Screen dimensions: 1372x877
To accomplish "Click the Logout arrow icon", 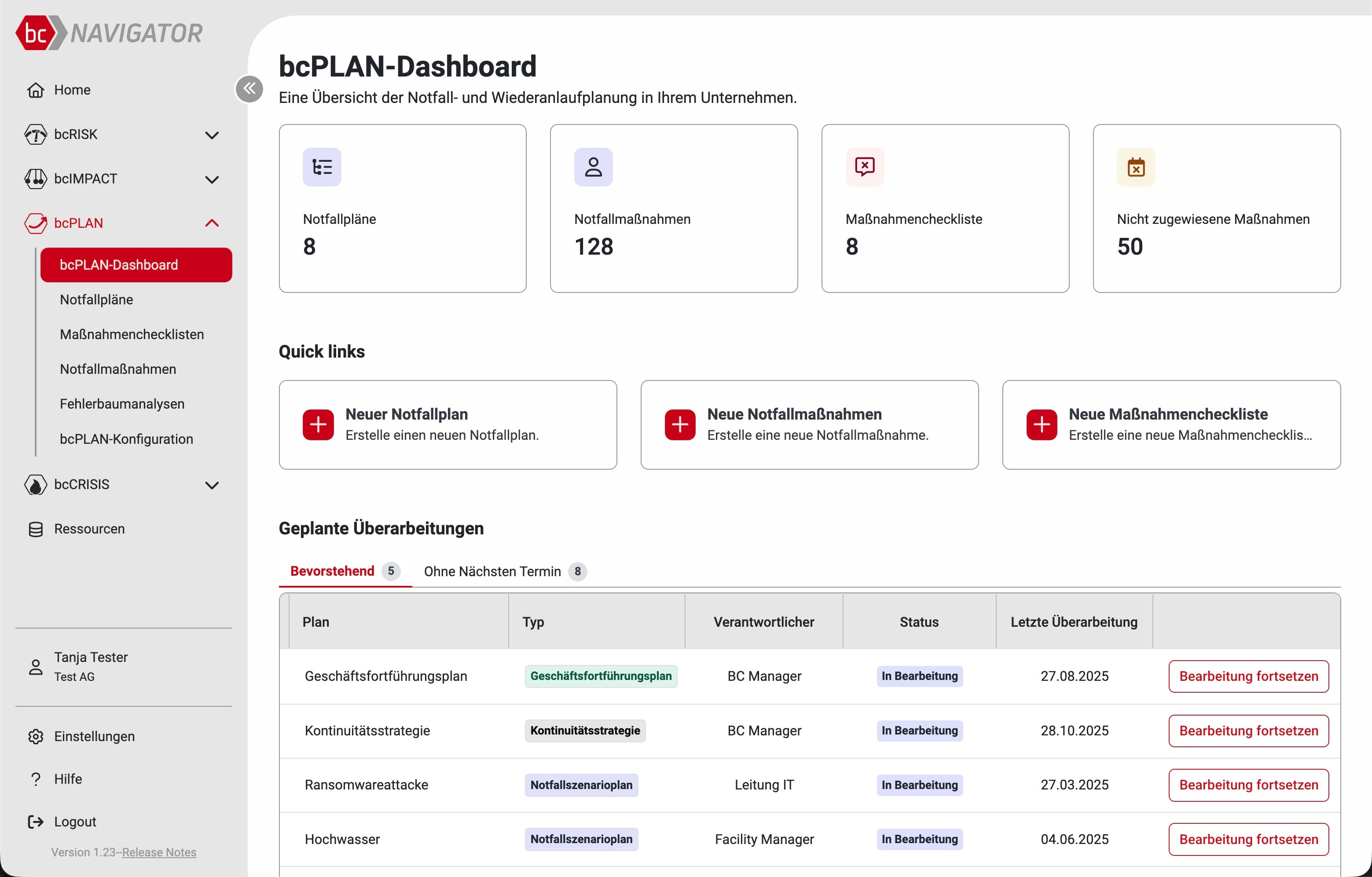I will [x=36, y=822].
